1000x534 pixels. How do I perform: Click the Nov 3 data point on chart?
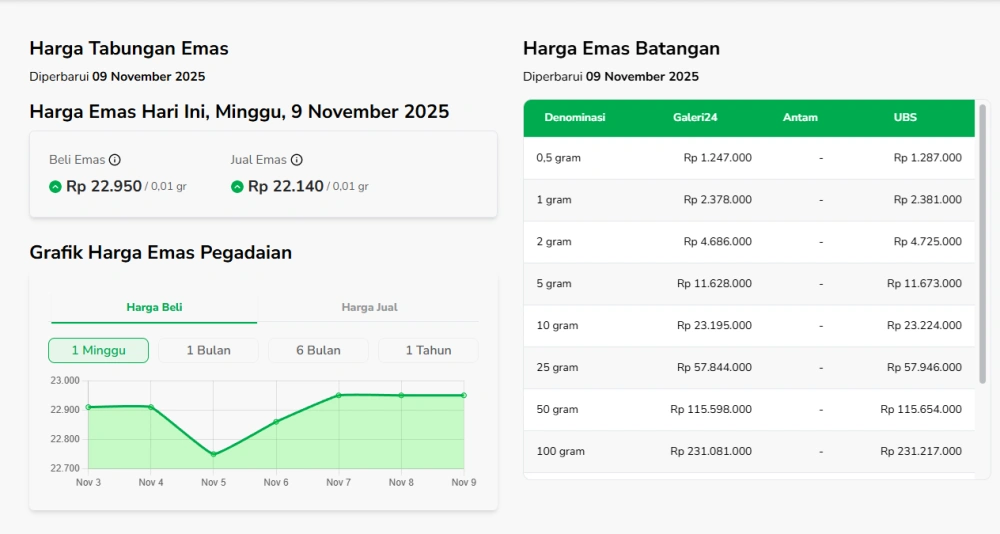point(89,407)
